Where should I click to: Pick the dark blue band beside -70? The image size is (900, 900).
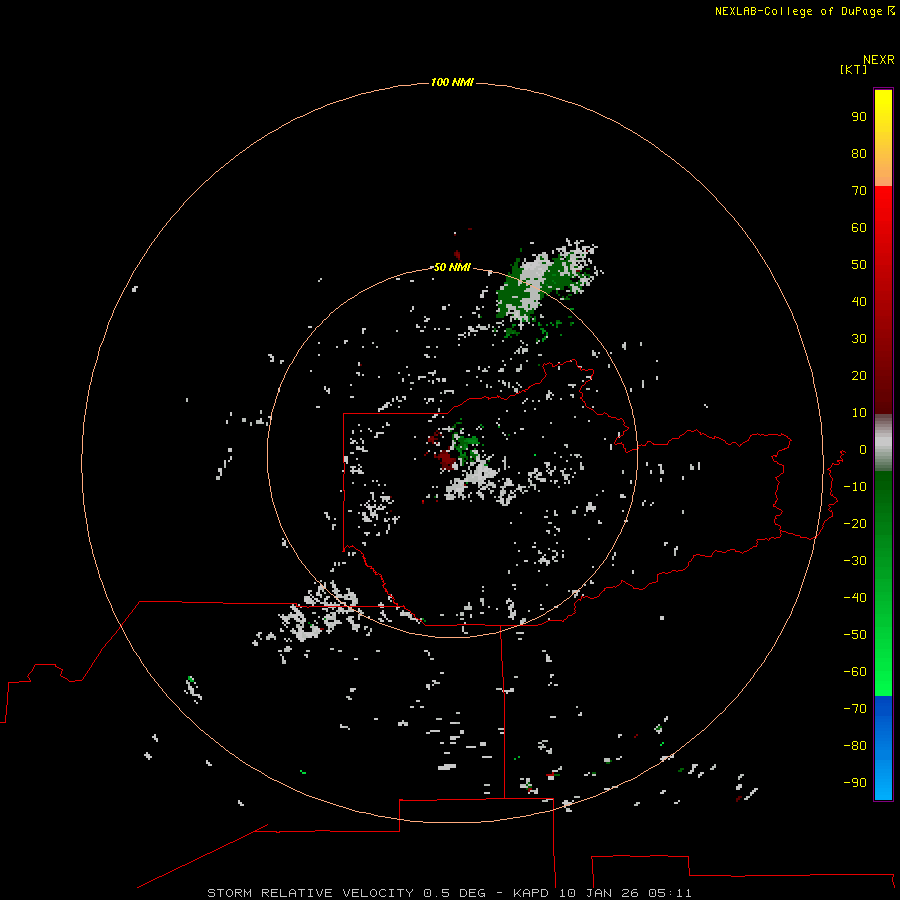[883, 709]
